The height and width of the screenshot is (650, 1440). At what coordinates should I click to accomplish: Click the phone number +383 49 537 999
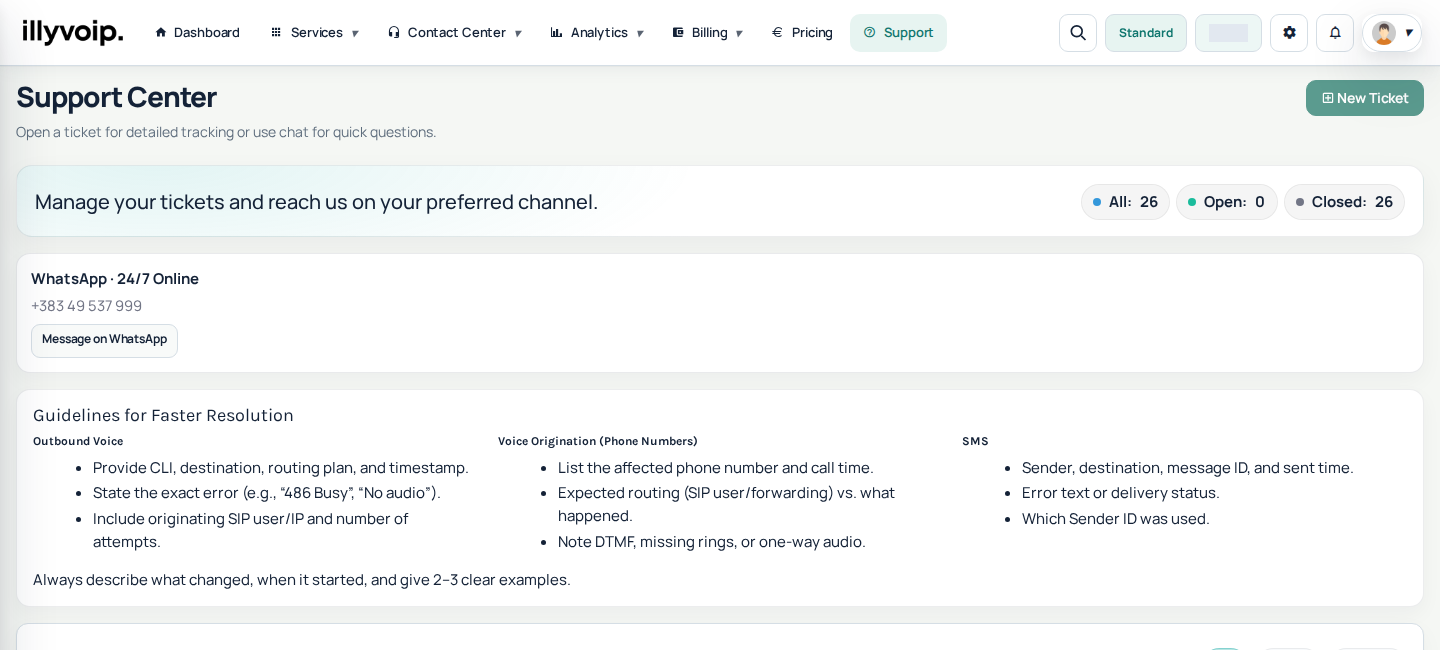pyautogui.click(x=87, y=306)
